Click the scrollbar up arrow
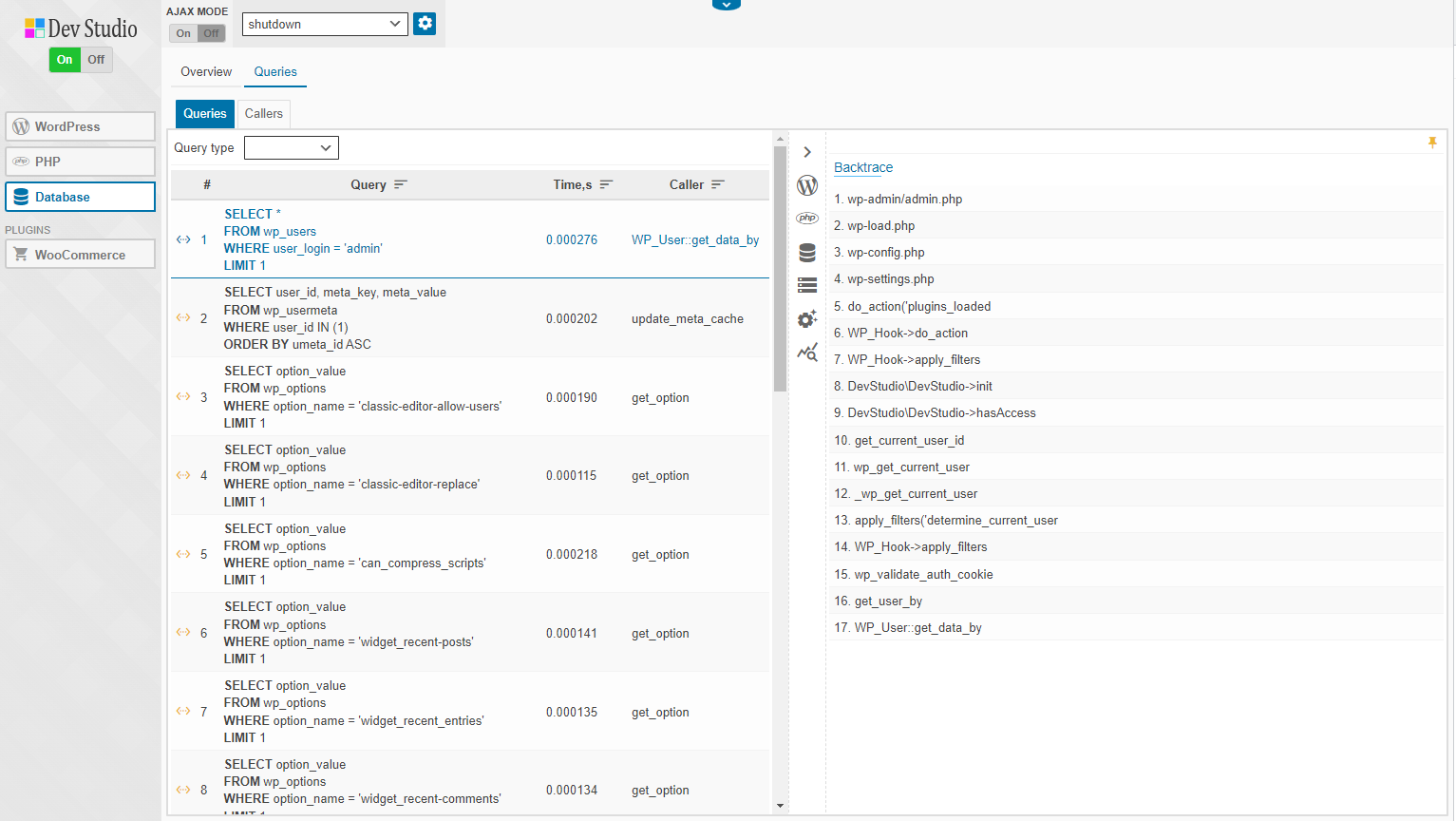 (x=781, y=139)
